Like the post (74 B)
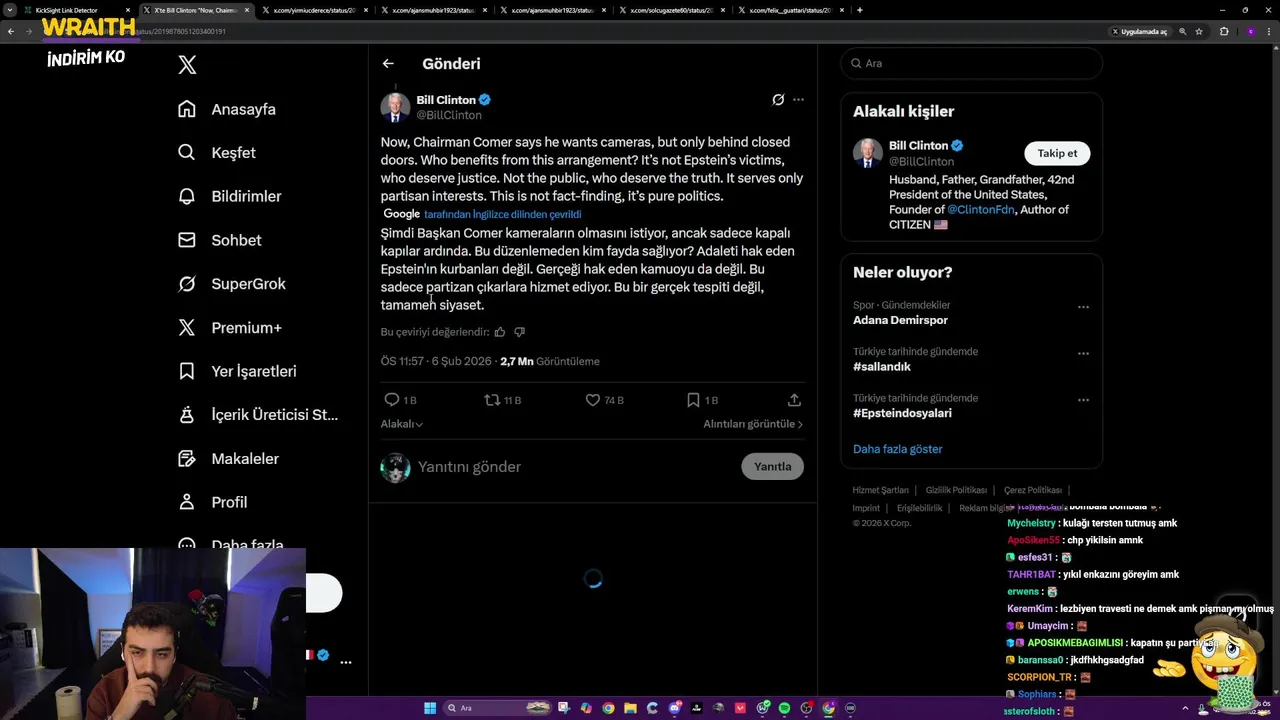 coord(604,400)
